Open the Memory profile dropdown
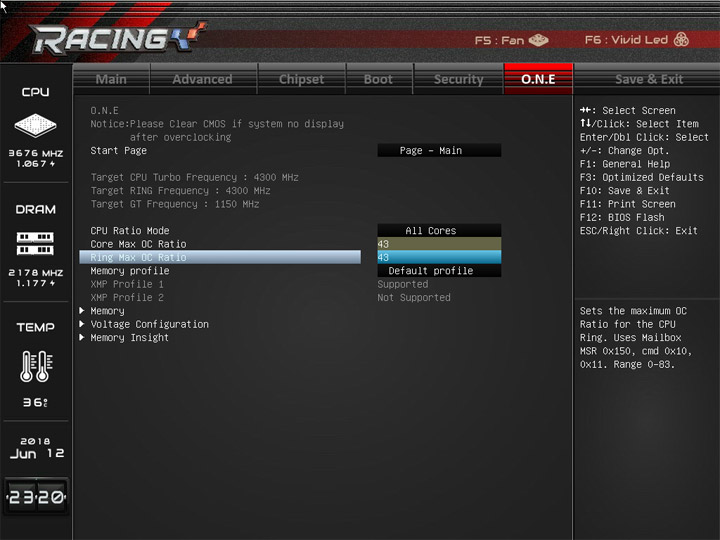720x540 pixels. pyautogui.click(x=439, y=270)
